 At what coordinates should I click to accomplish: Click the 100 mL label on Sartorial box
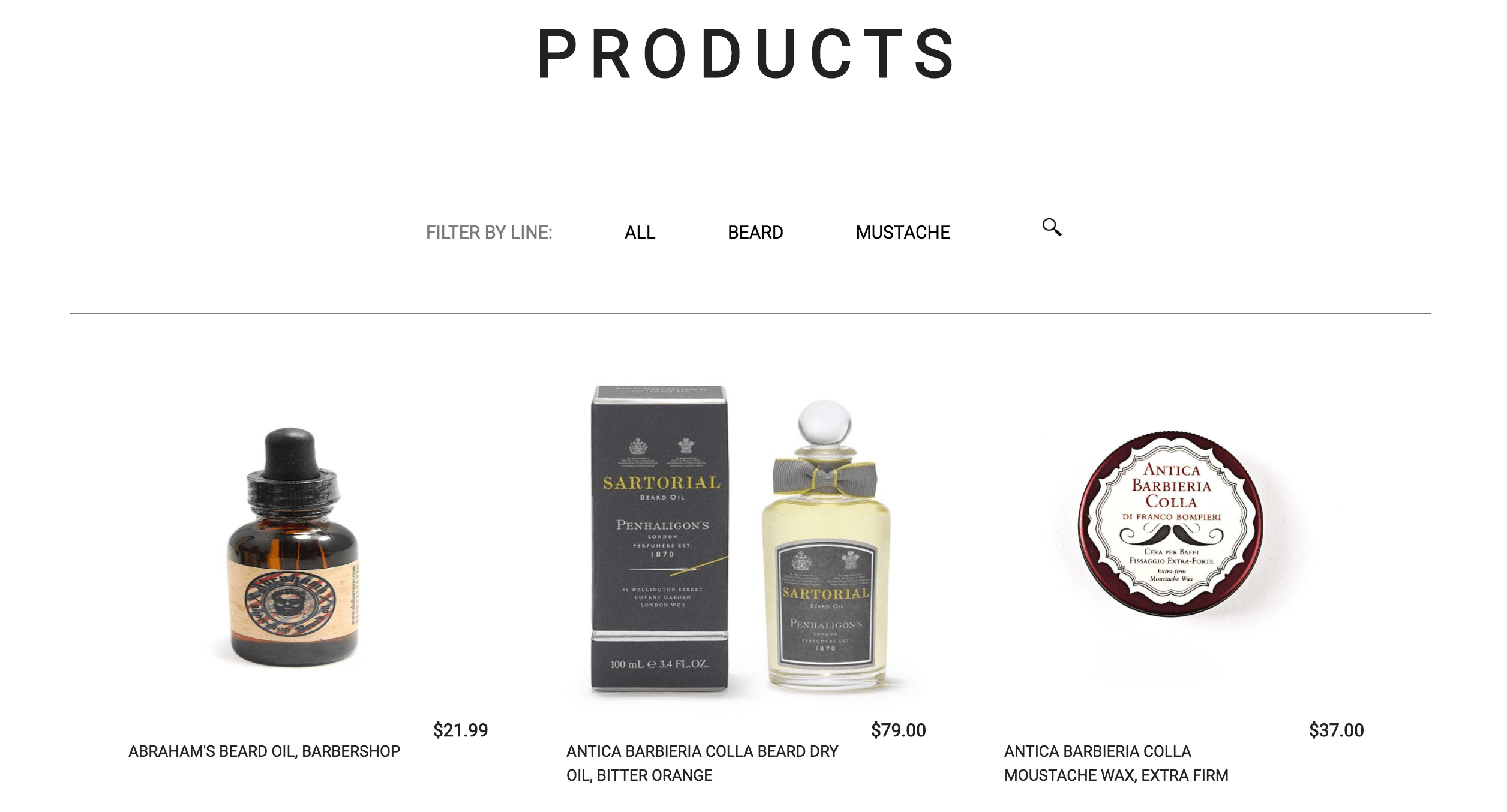point(659,664)
